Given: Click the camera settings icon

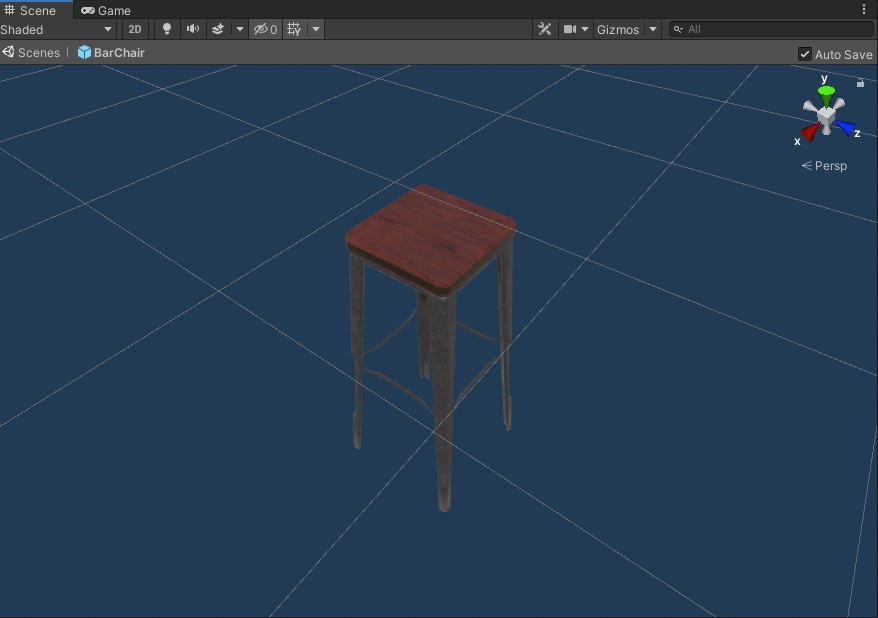Looking at the screenshot, I should pos(570,29).
